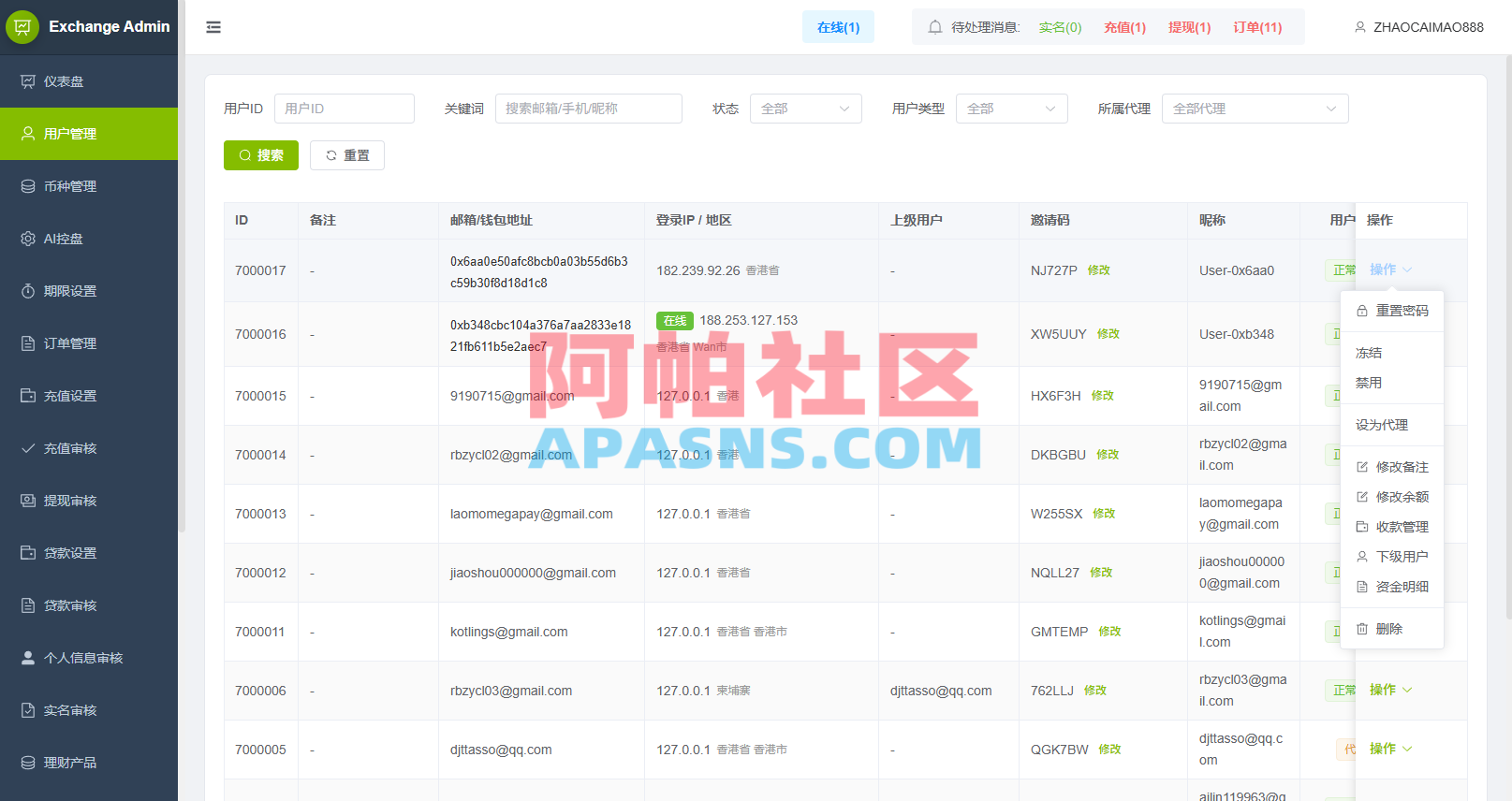Select 收款管理 from the action menu

1392,527
